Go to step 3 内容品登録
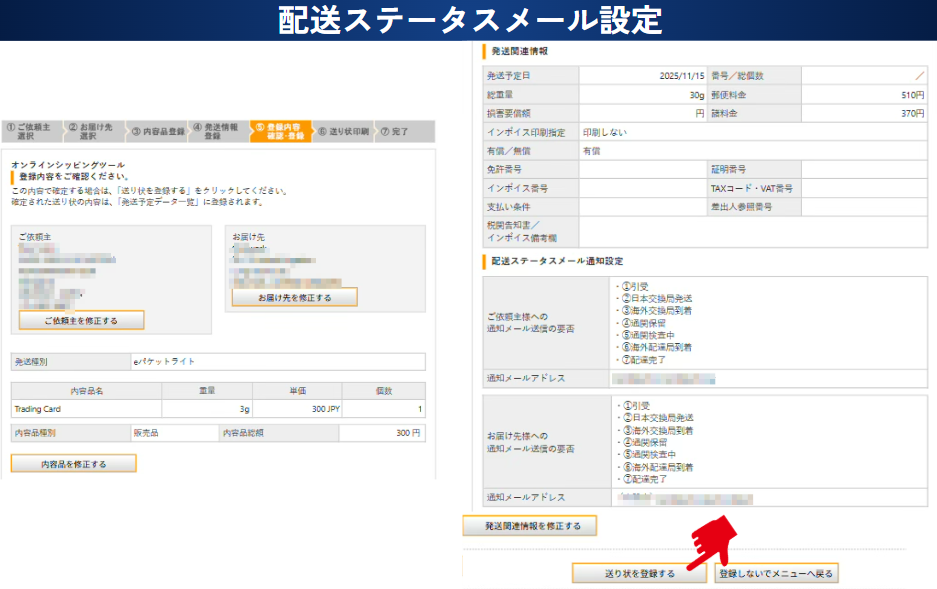The height and width of the screenshot is (589, 937). pos(158,131)
